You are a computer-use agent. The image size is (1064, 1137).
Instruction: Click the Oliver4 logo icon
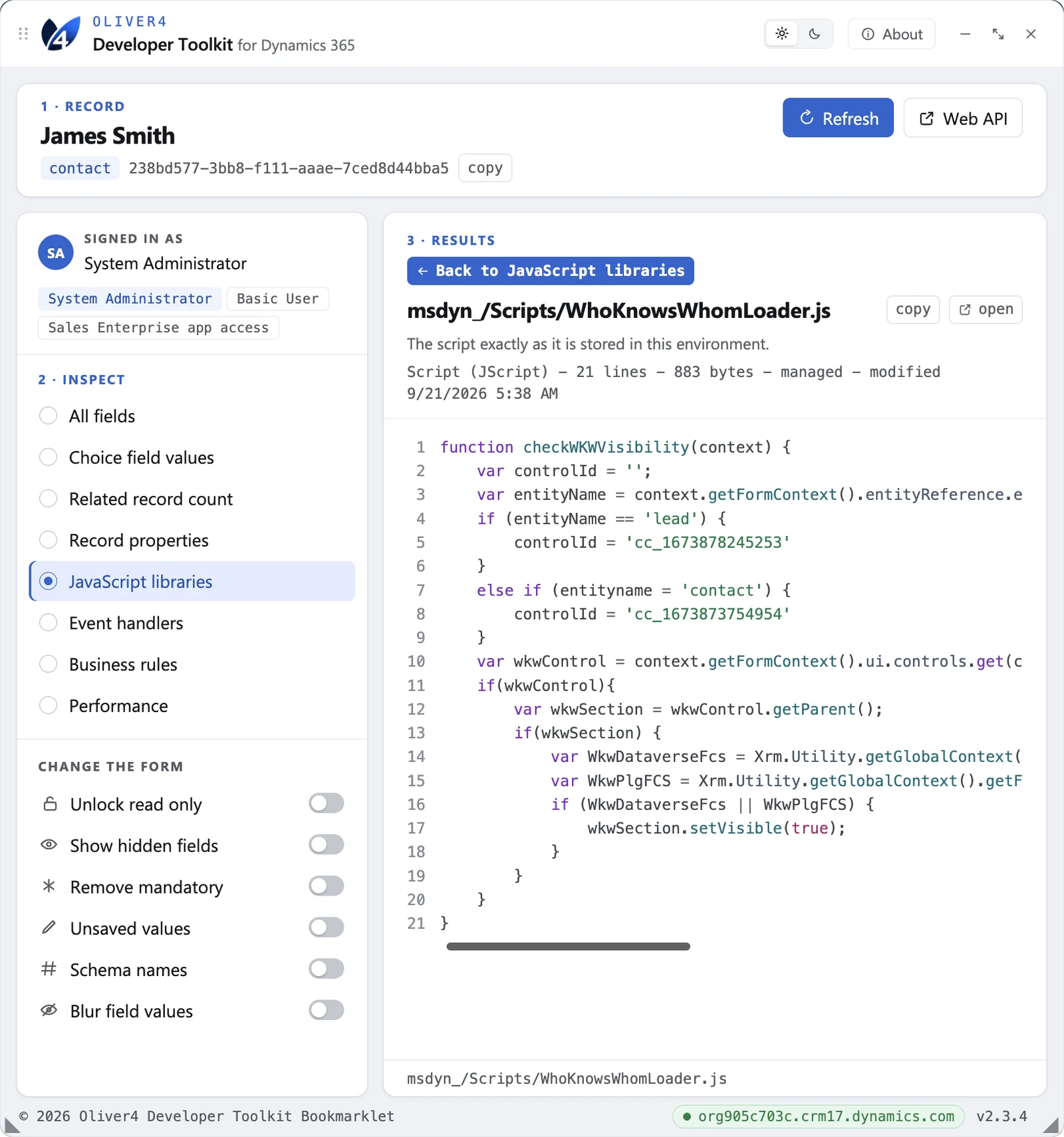pyautogui.click(x=61, y=33)
